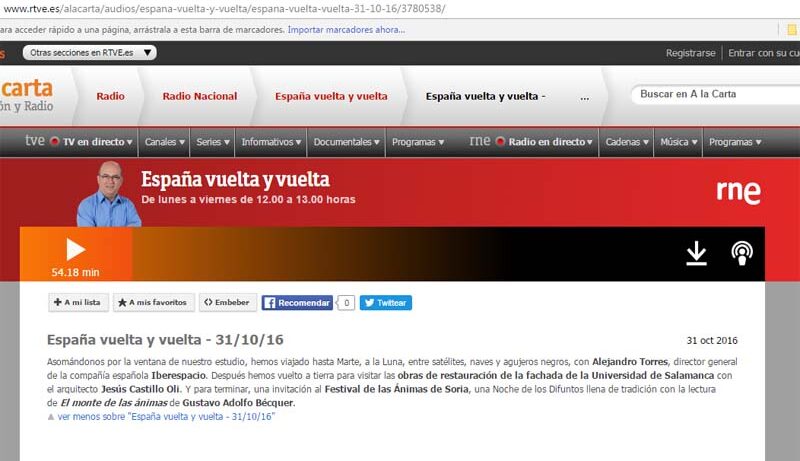
Task: Share the audio with the Twittear button
Action: pyautogui.click(x=386, y=303)
